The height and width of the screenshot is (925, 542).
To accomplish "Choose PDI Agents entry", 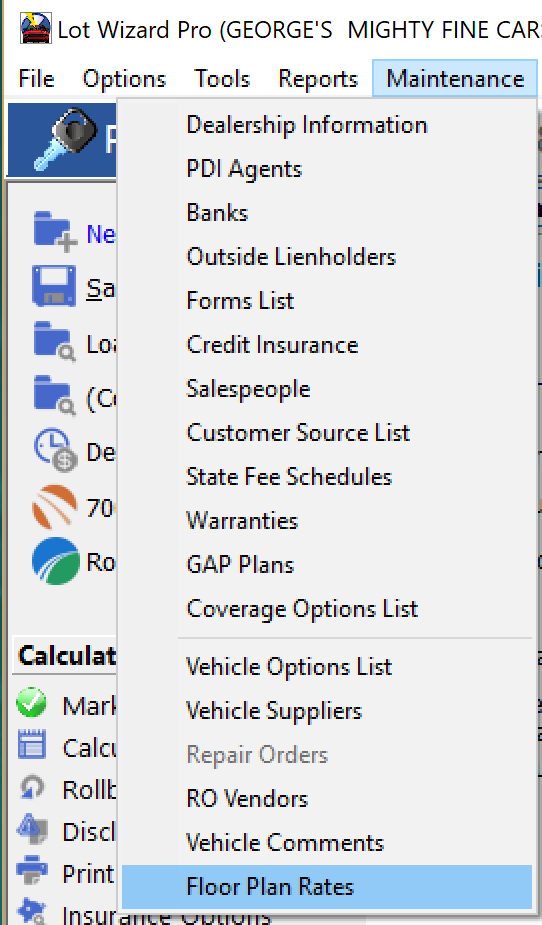I will coord(327,169).
